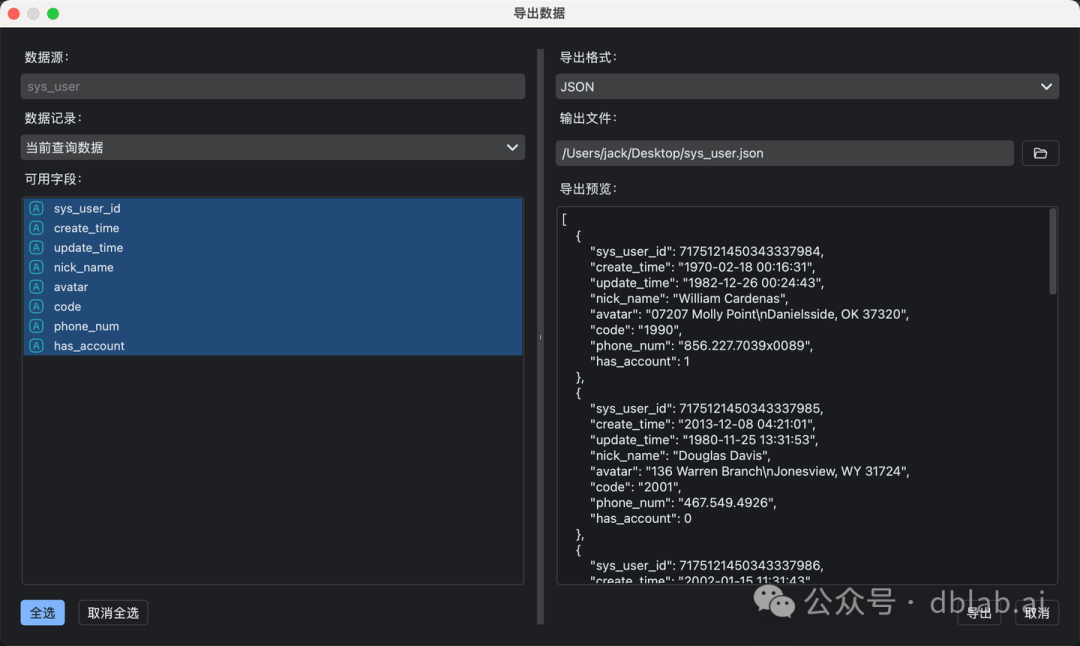Screen dimensions: 1080x646
Task: Click the field type icon beside sys_user_id
Action: [x=36, y=208]
